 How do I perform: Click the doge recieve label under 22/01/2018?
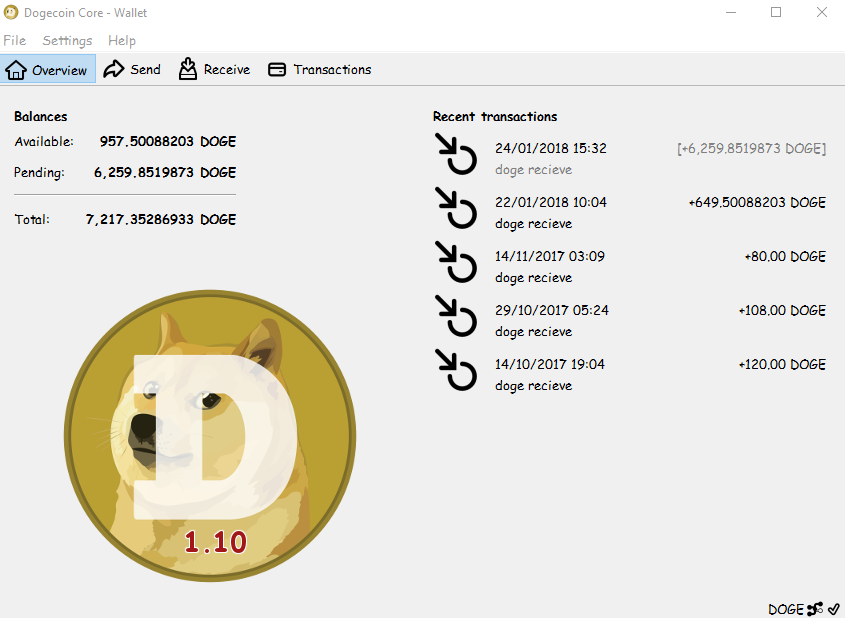(534, 224)
